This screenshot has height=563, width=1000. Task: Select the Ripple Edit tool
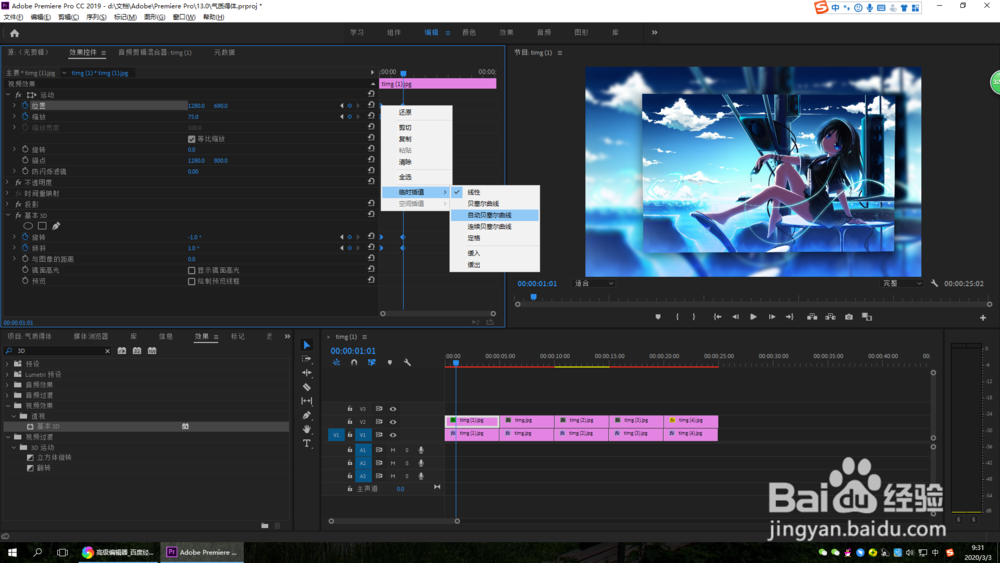pyautogui.click(x=307, y=372)
